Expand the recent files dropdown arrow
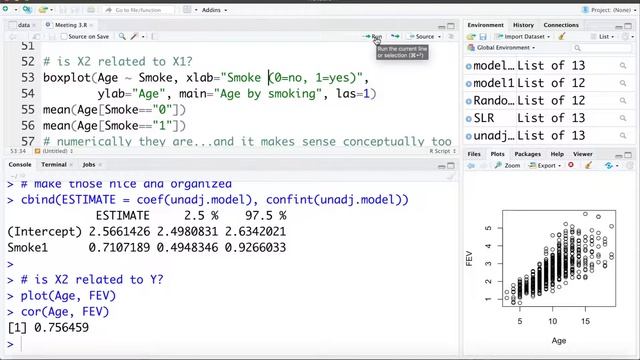Image resolution: width=640 pixels, height=360 pixels. tap(51, 10)
